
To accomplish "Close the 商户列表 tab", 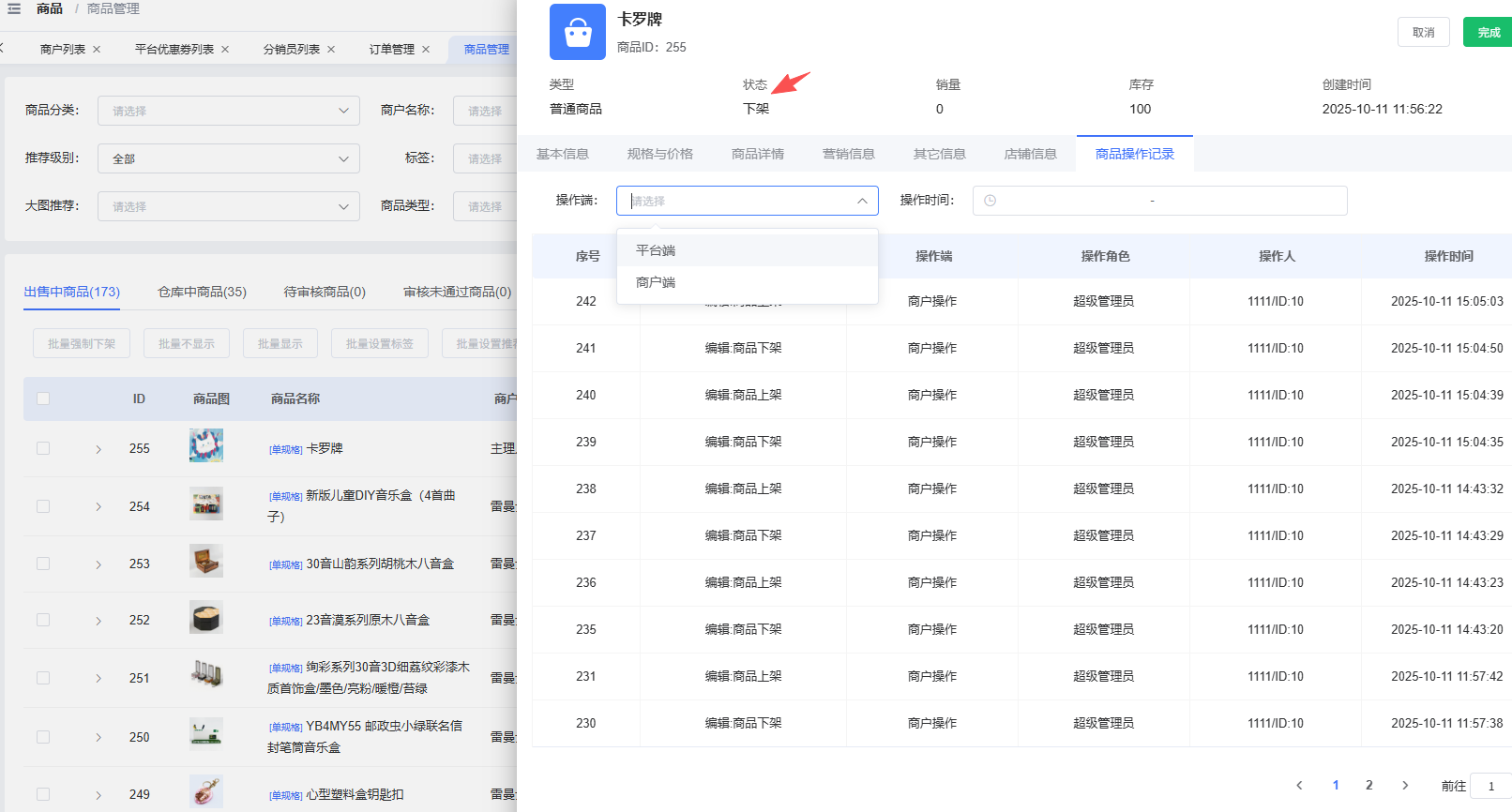I will [97, 50].
